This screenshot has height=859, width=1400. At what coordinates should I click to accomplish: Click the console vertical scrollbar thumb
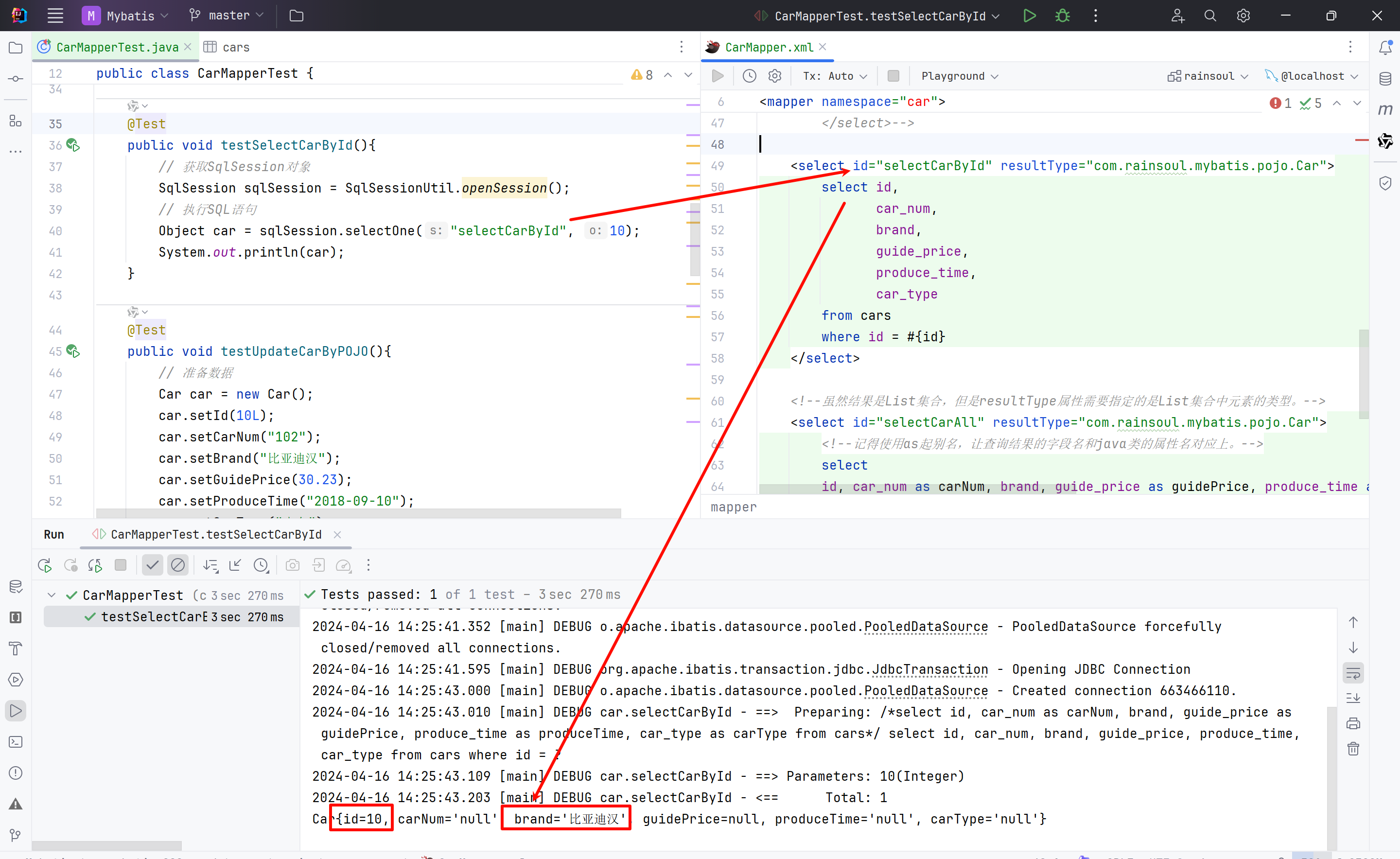(1331, 778)
